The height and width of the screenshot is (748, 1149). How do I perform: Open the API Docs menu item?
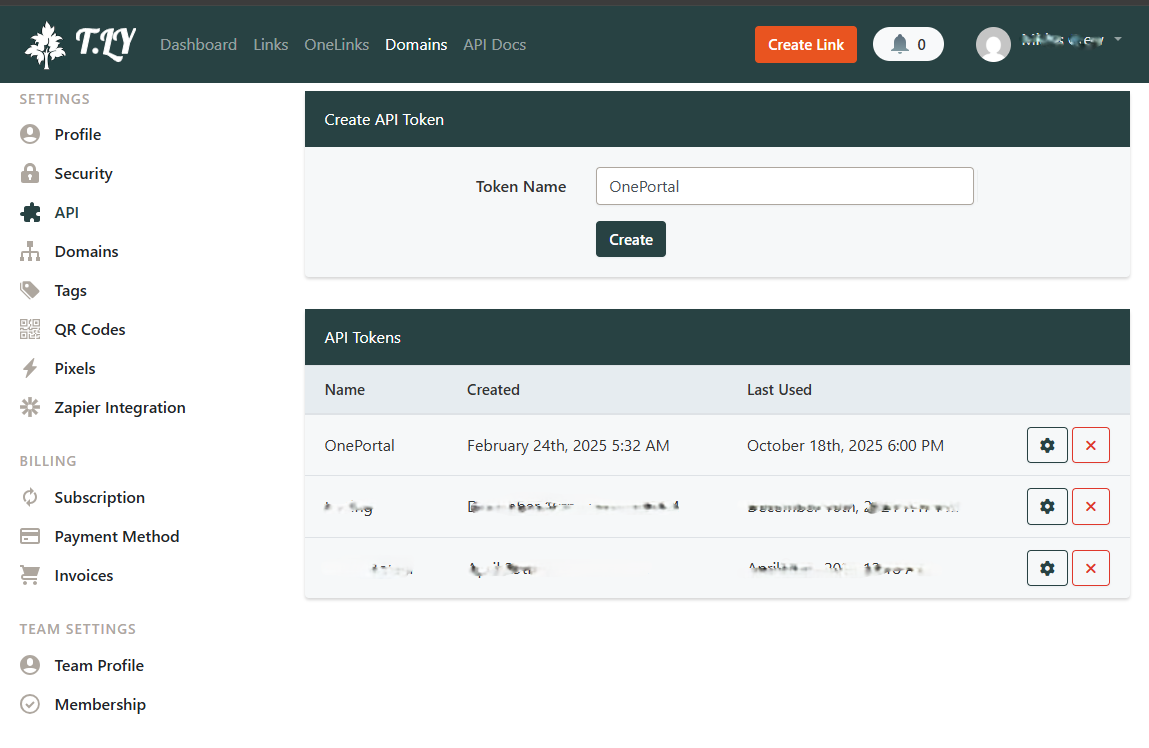pos(494,44)
